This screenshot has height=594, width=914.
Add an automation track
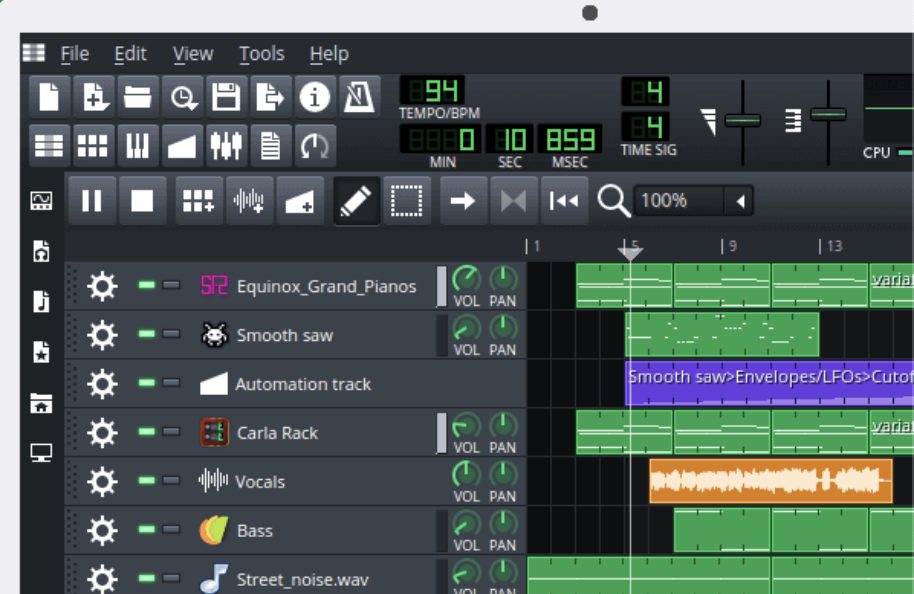click(299, 201)
